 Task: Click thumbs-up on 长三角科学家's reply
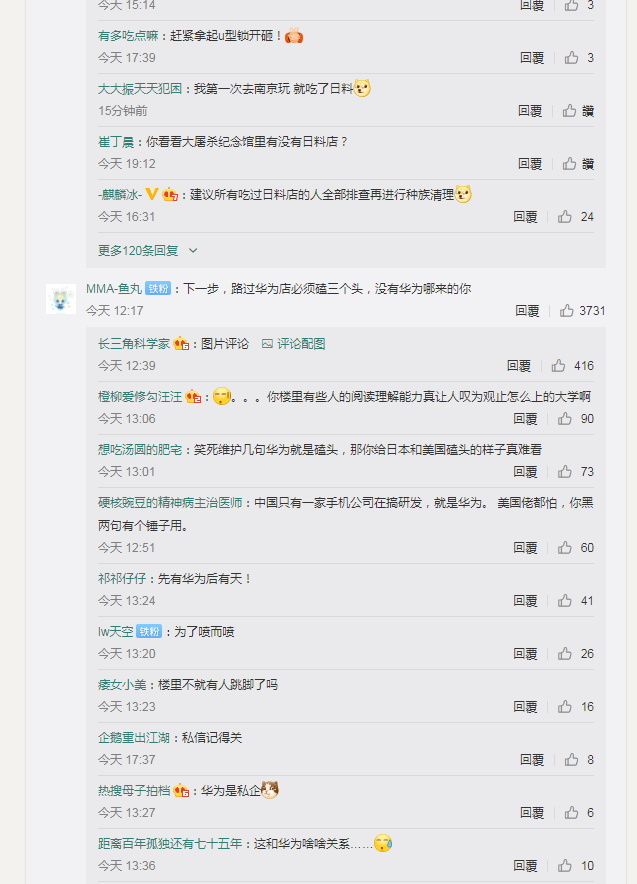pos(559,366)
